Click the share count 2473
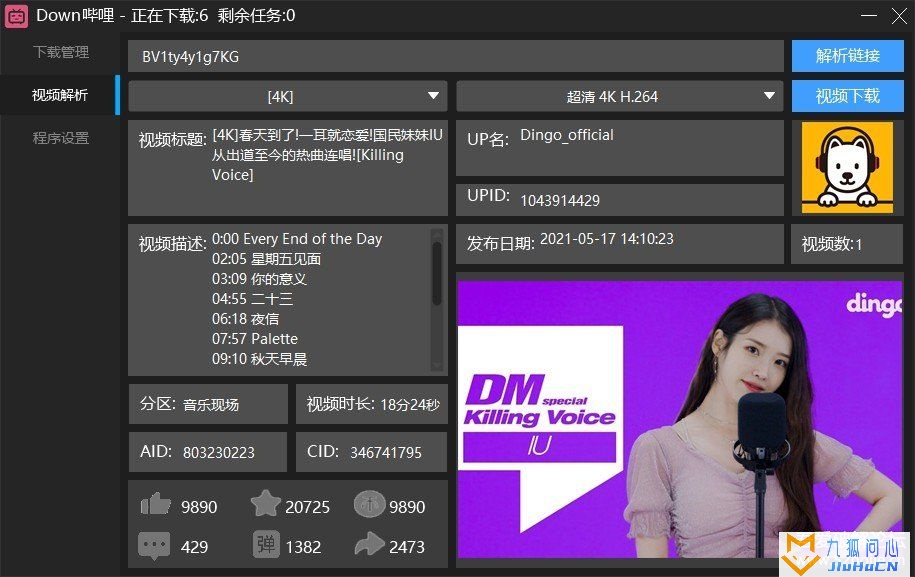Screen dimensions: 915x577 (x=407, y=547)
